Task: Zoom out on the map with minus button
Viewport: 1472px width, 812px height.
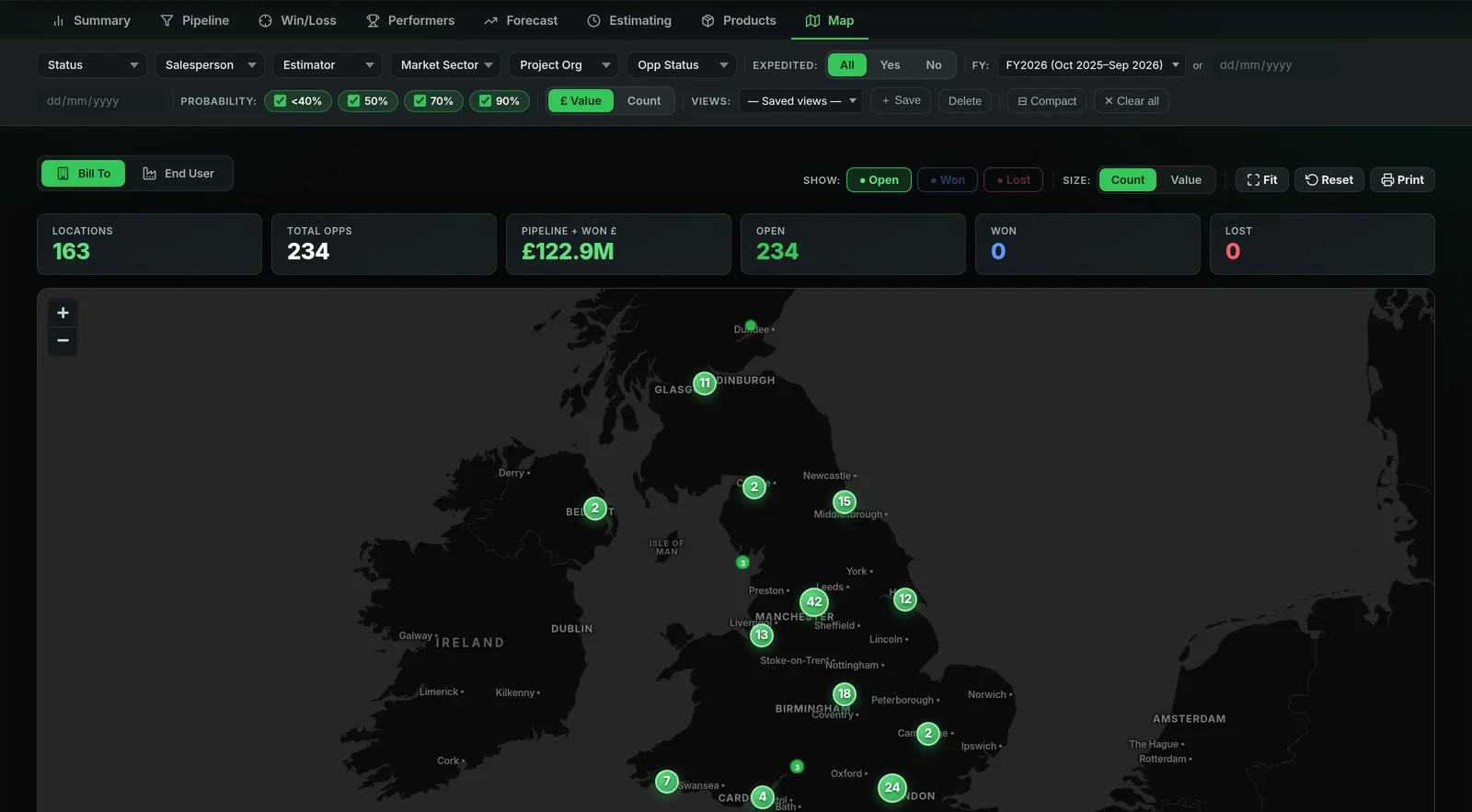Action: pos(63,341)
